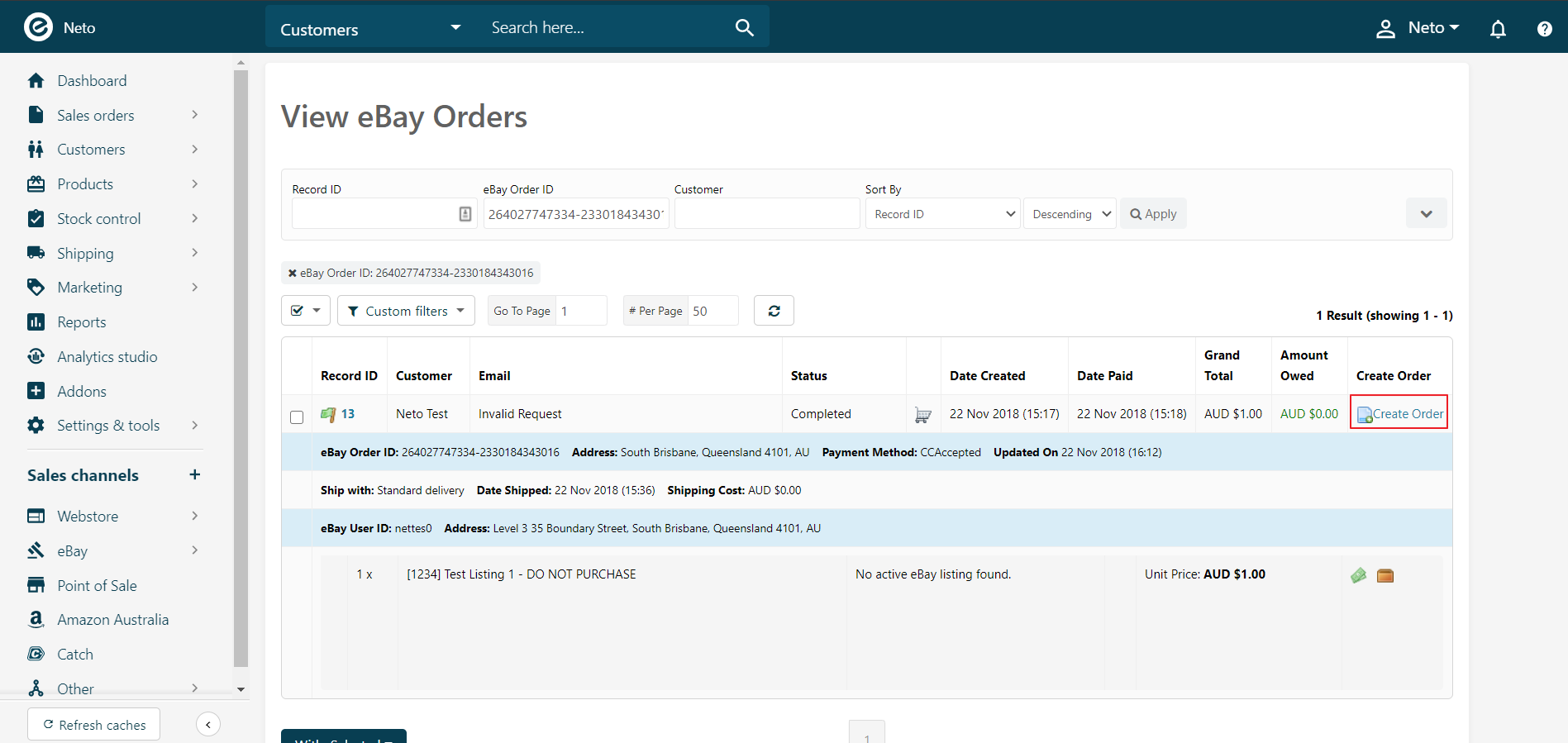Click the Record ID filter input
Screen dimensions: 1568x743
tap(384, 214)
